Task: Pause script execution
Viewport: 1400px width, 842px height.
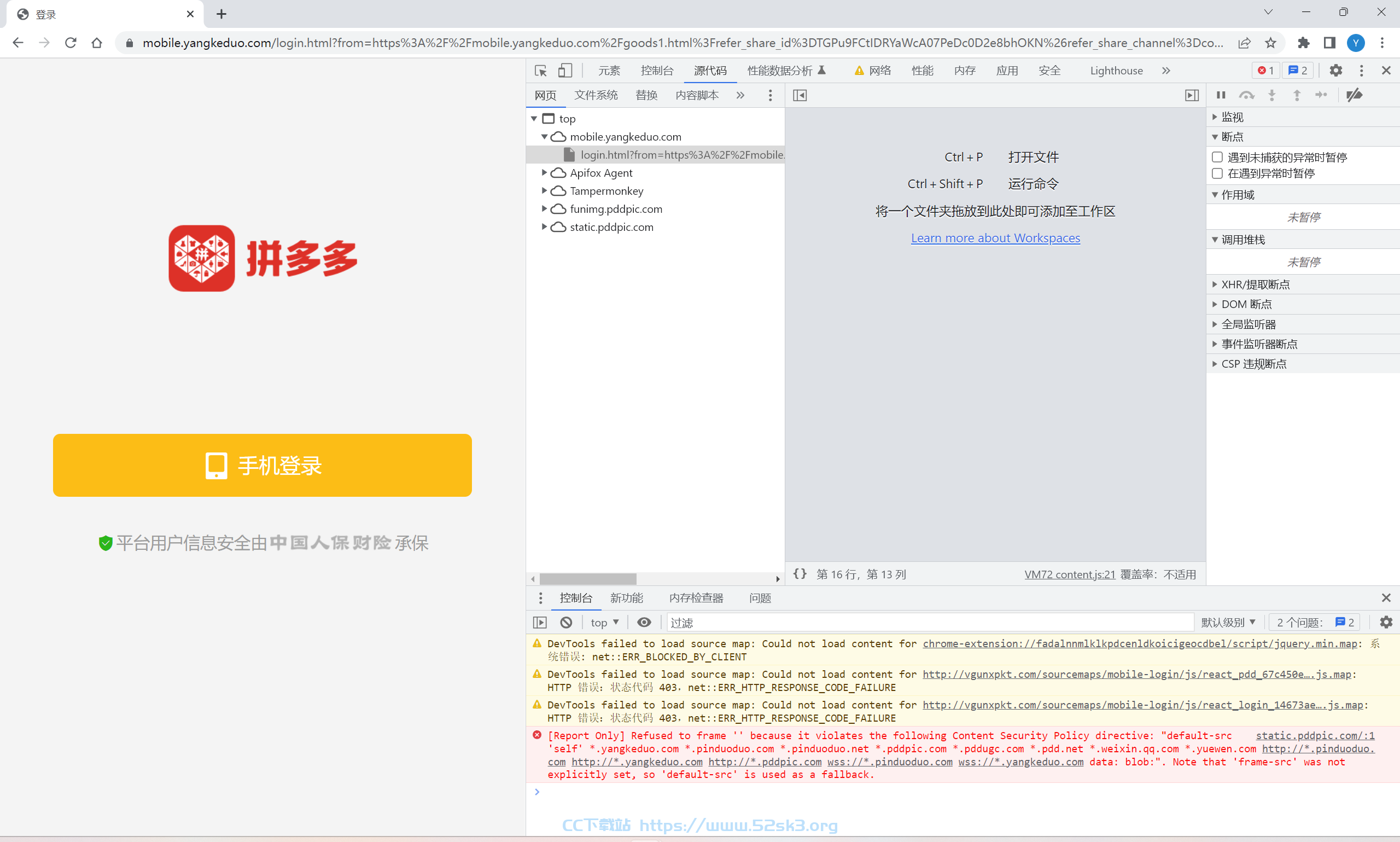Action: [x=1221, y=95]
